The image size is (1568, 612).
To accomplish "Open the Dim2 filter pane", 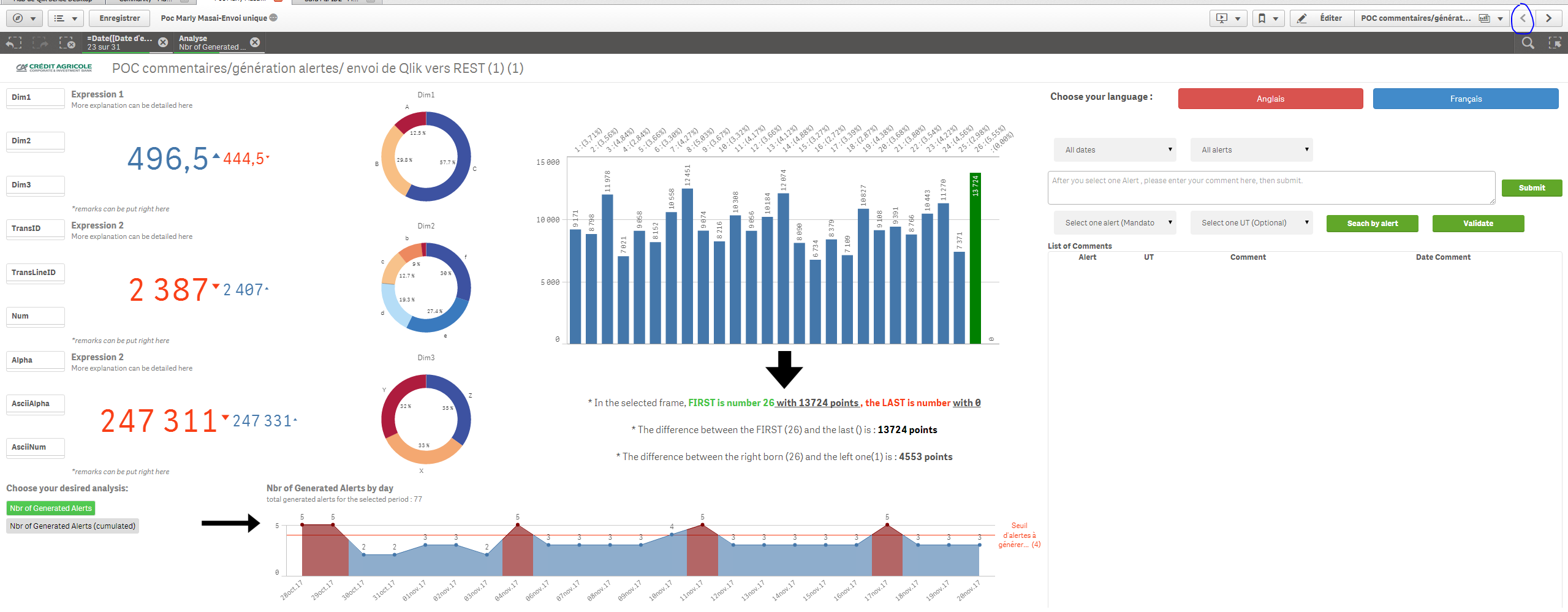I will point(36,142).
